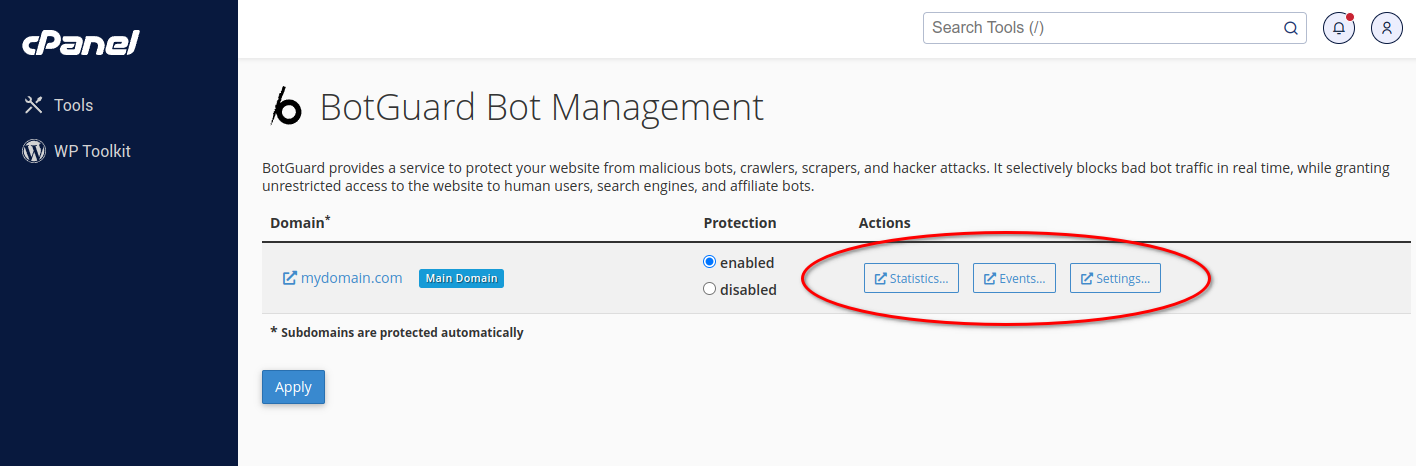The width and height of the screenshot is (1416, 466).
Task: Click external link icon beside mydomain.com
Action: point(290,278)
